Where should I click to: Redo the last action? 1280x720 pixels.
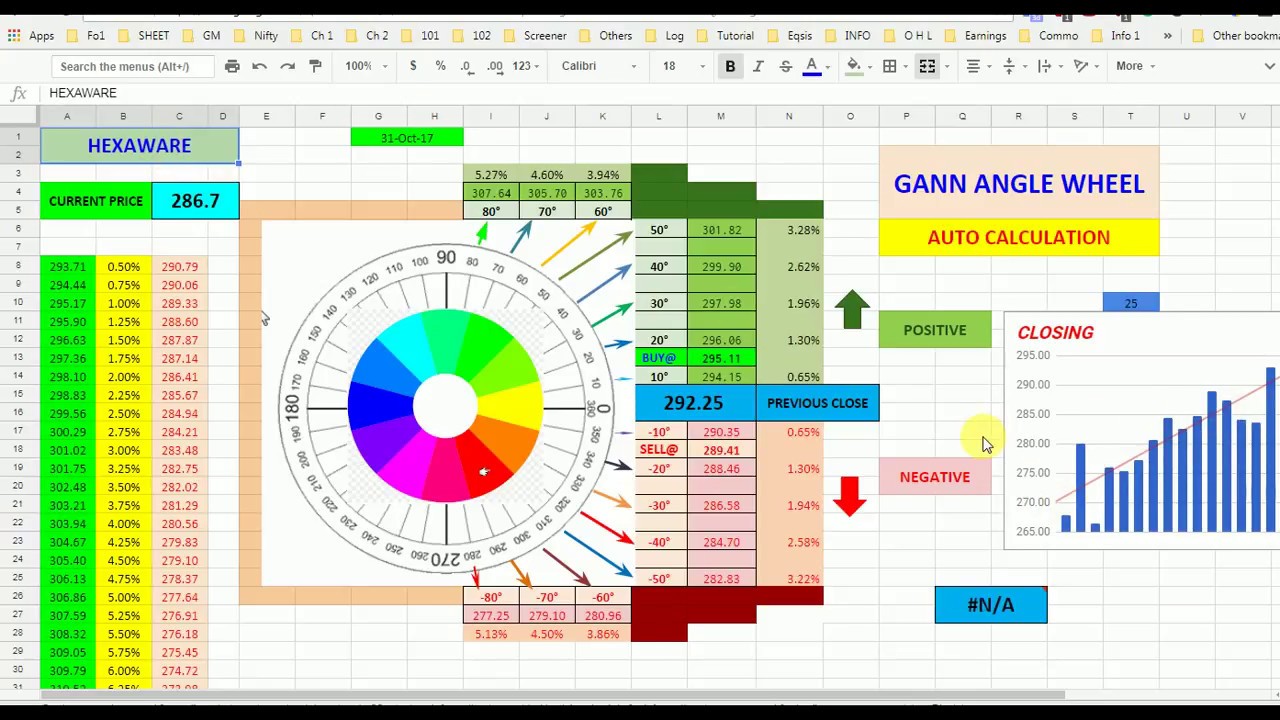(x=287, y=66)
